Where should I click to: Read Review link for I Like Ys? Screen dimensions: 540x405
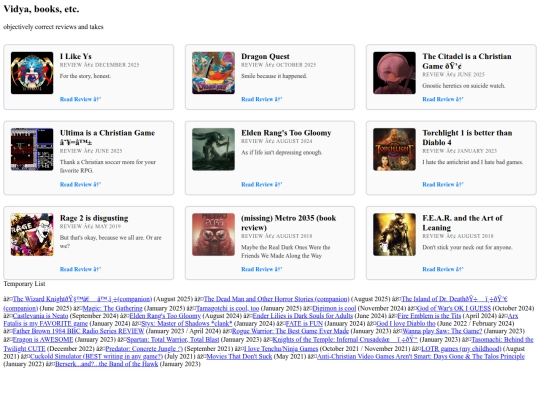point(80,99)
